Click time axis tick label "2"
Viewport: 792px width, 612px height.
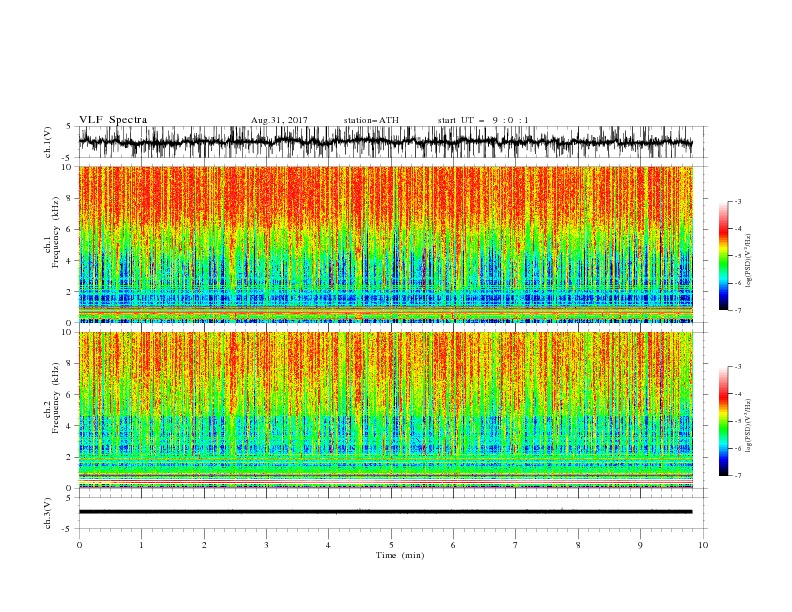(x=204, y=545)
